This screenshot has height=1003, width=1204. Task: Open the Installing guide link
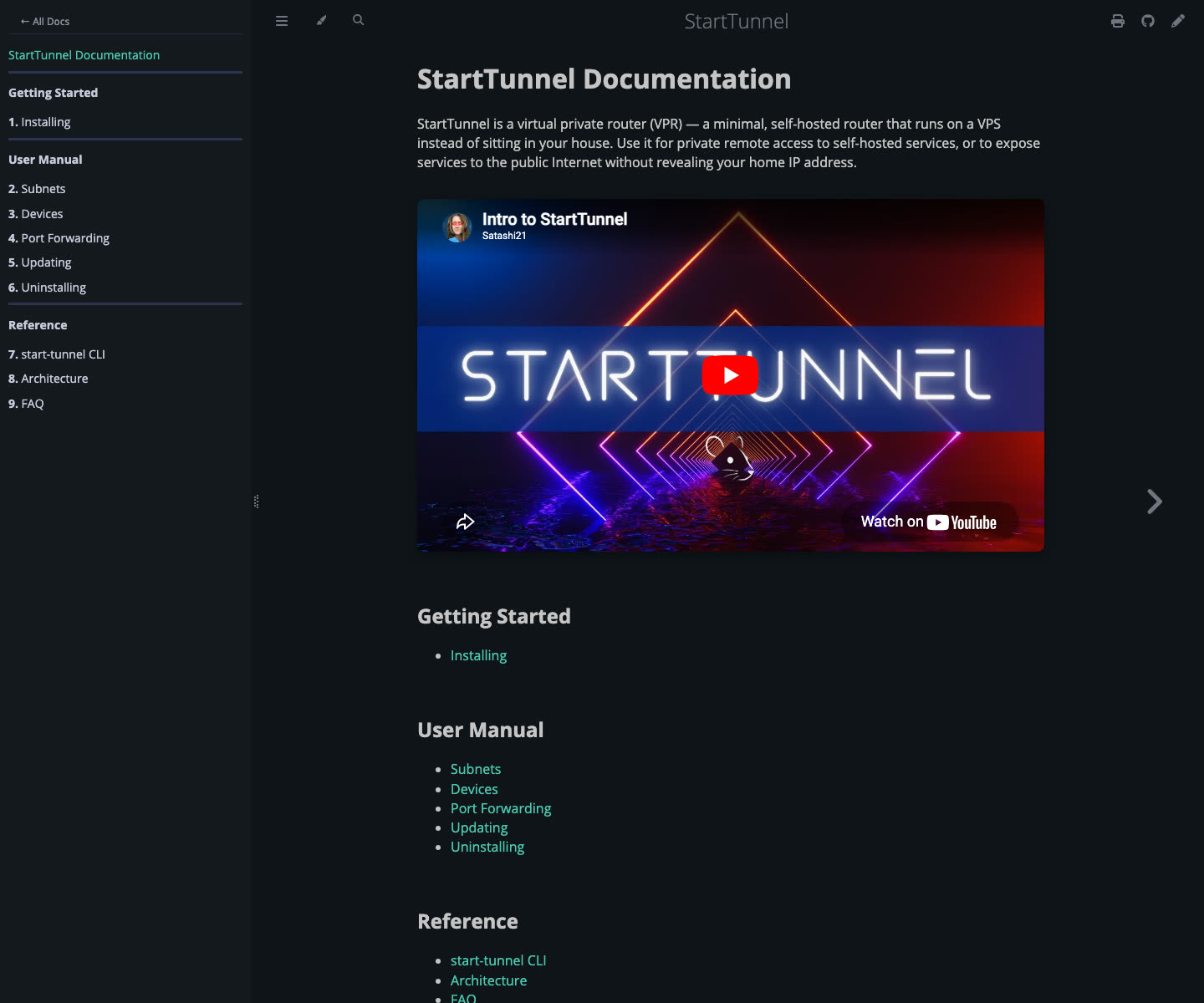click(478, 655)
